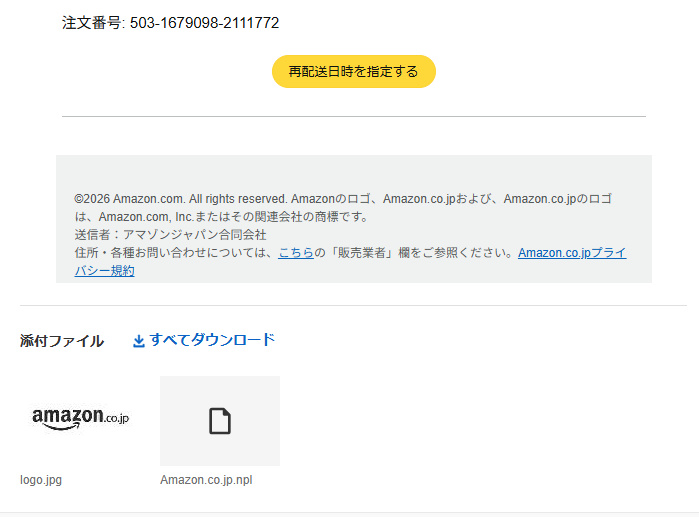
Task: Open the Amazon.co.jpプライバシー規約 link
Action: coord(572,253)
